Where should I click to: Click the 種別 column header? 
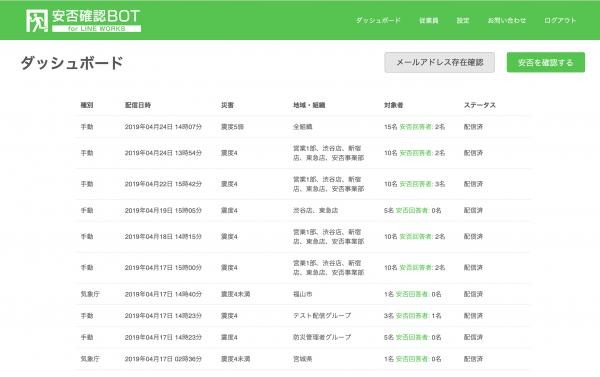tap(86, 105)
